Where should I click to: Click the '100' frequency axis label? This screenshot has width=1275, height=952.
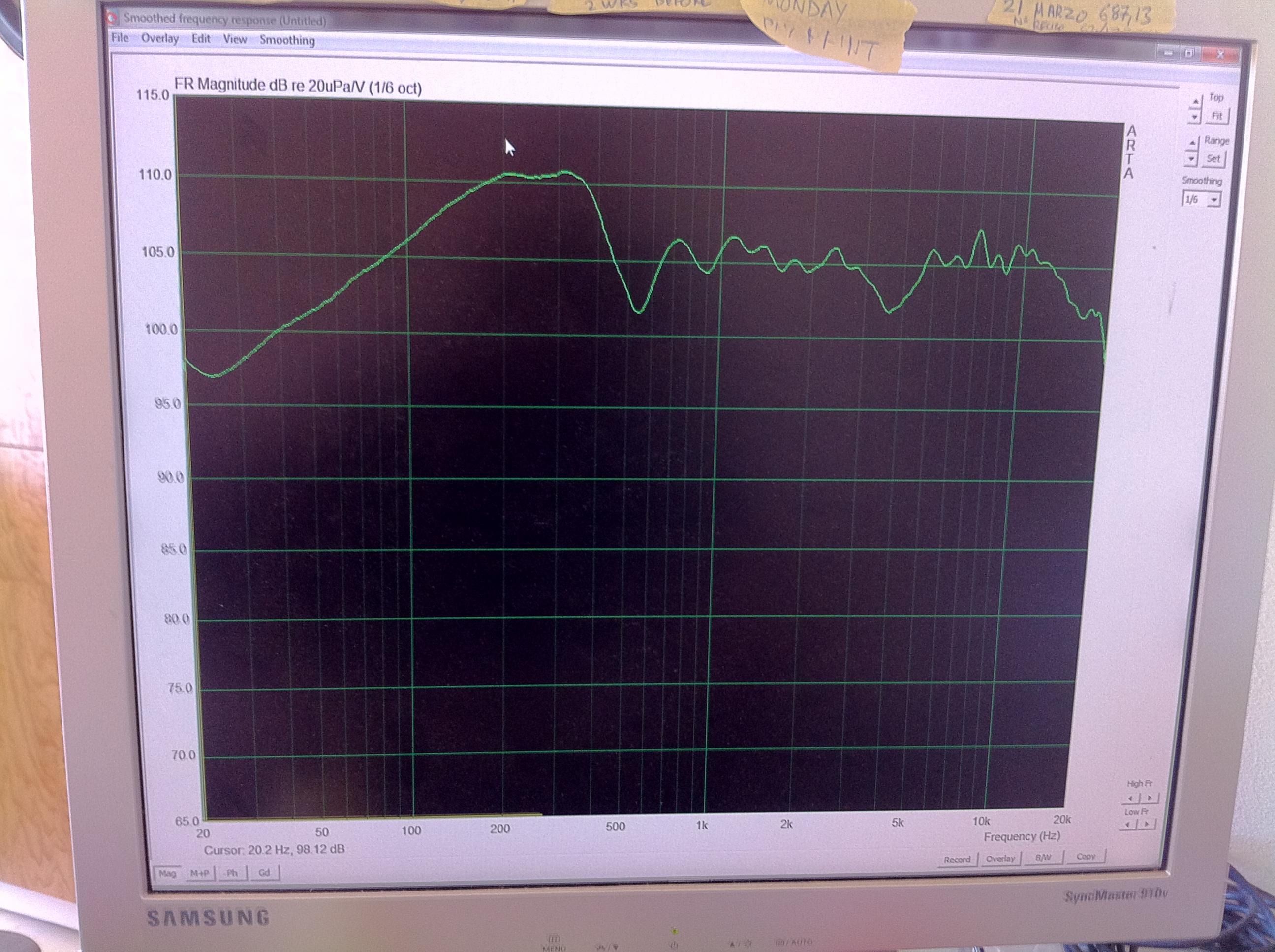411,830
